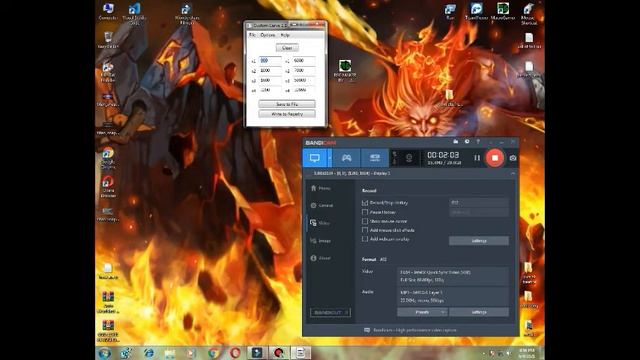640x360 pixels.
Task: Open the Home section in Bandicam sidebar
Action: point(322,188)
